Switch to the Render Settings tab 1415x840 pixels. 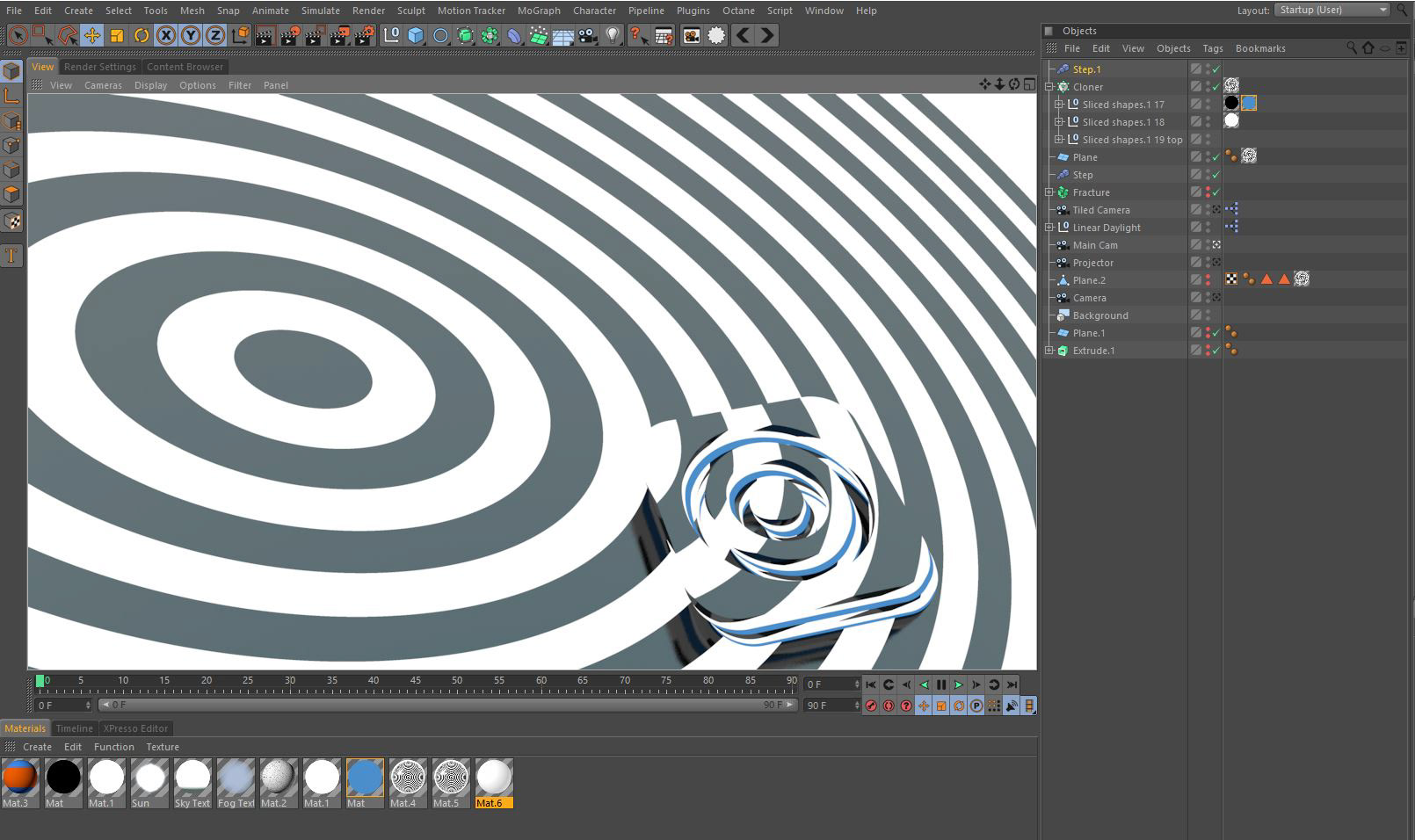point(100,67)
